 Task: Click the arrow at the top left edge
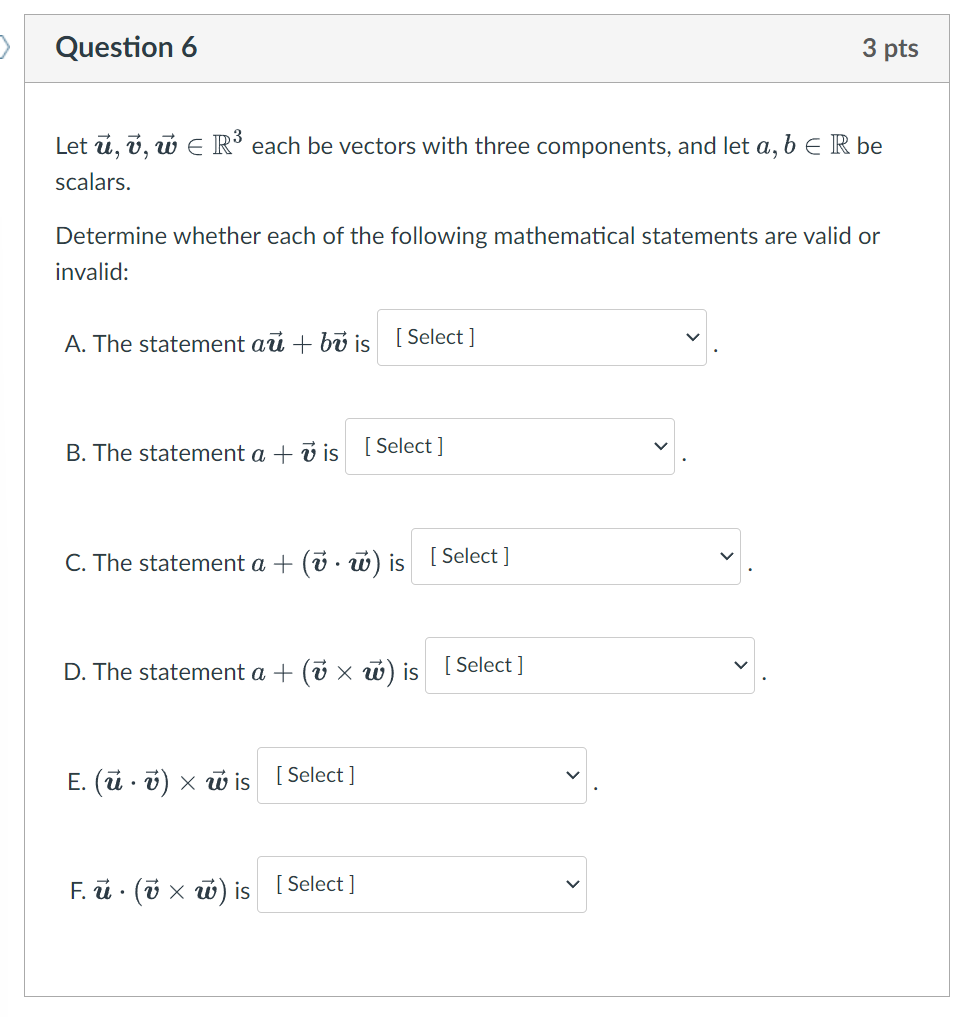pos(5,44)
